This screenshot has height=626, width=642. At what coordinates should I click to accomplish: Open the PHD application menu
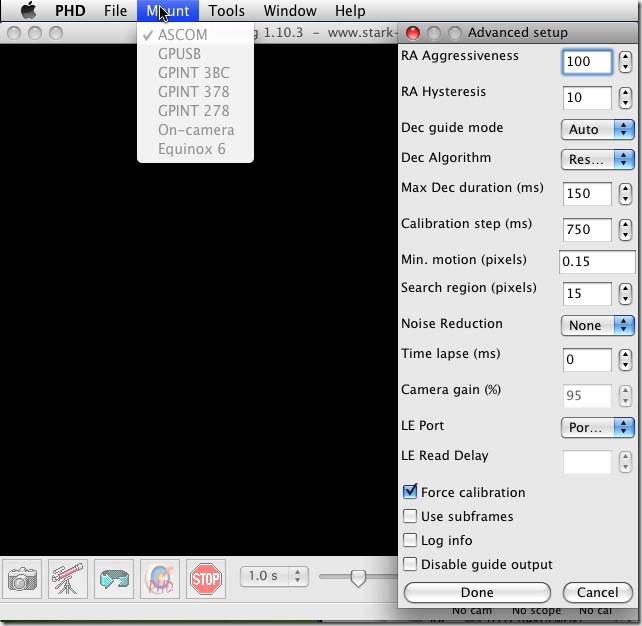tap(70, 11)
